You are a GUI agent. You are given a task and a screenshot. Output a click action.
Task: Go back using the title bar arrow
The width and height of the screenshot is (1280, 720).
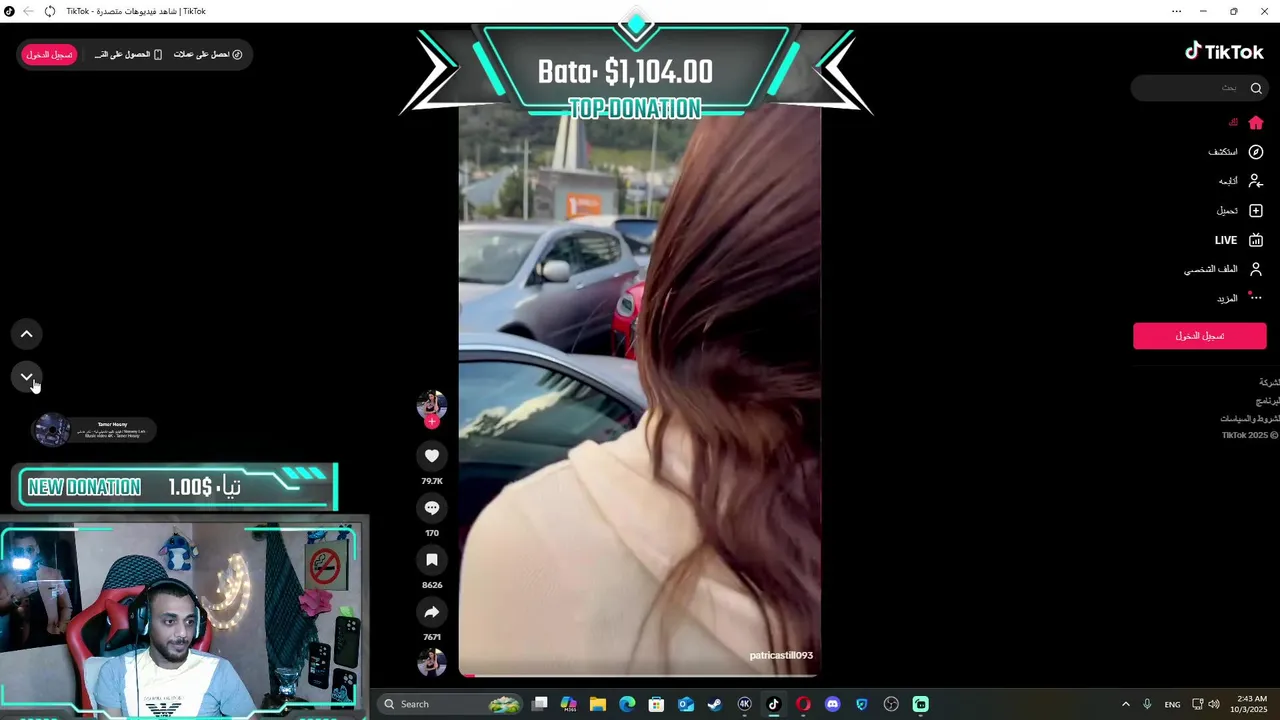click(28, 11)
